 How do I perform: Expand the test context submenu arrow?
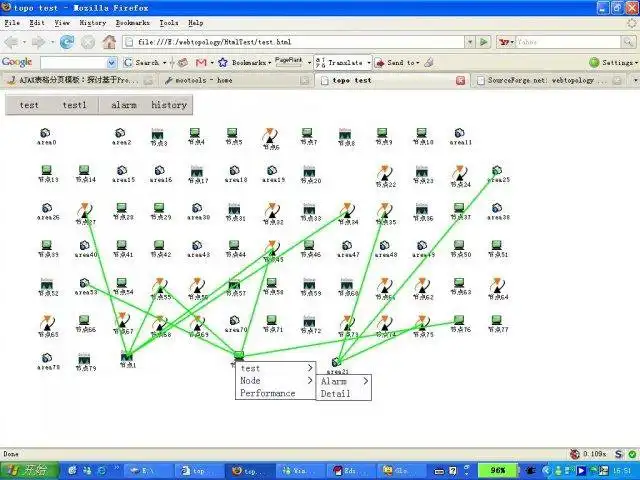coord(310,368)
